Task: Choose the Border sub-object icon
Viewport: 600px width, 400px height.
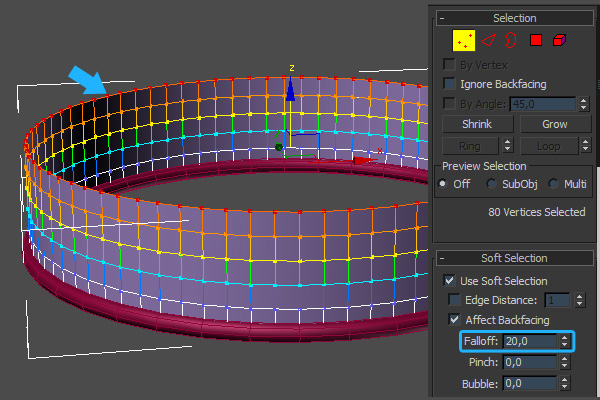Action: coord(511,40)
